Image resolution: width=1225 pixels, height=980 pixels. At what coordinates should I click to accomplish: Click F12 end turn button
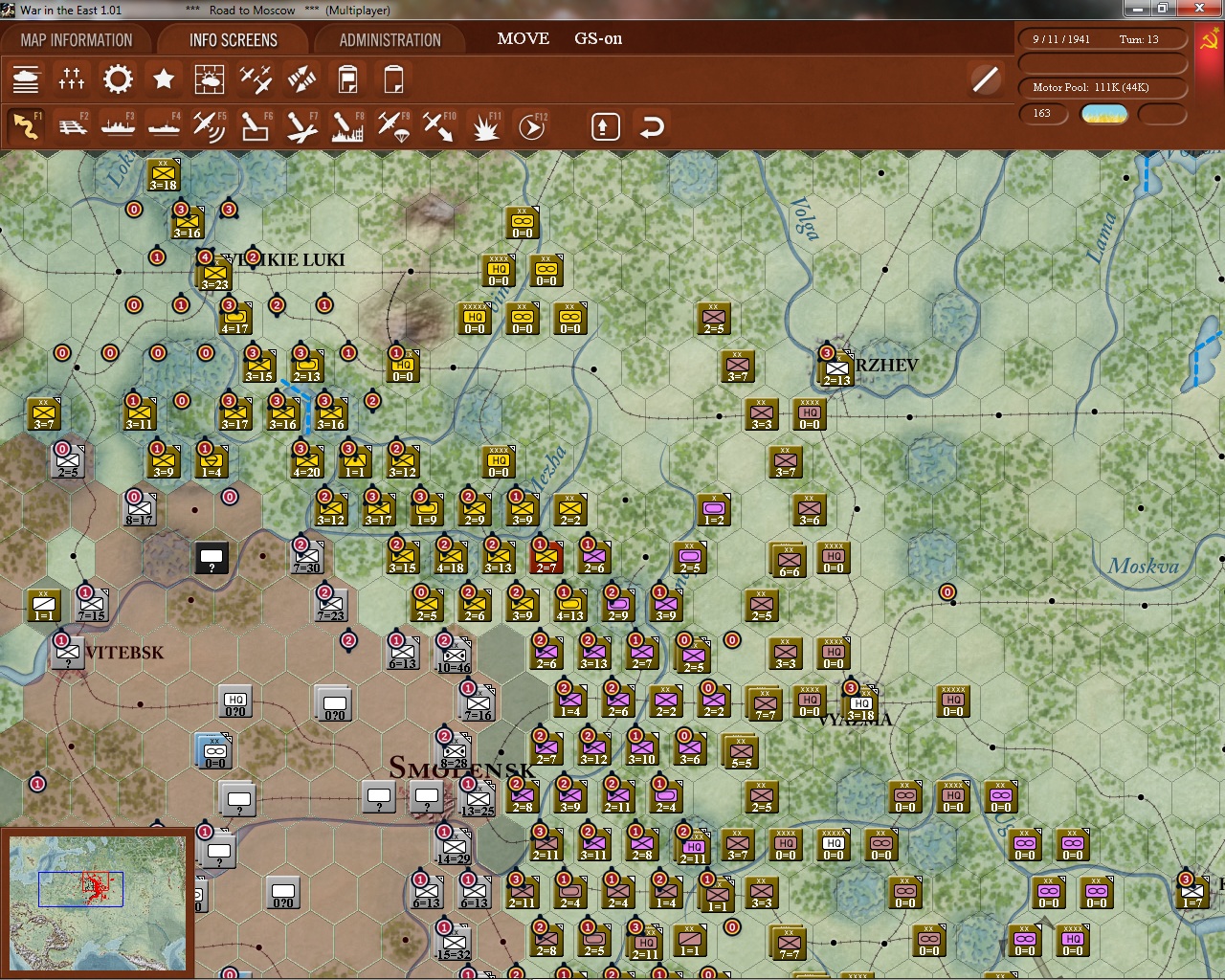tap(531, 126)
